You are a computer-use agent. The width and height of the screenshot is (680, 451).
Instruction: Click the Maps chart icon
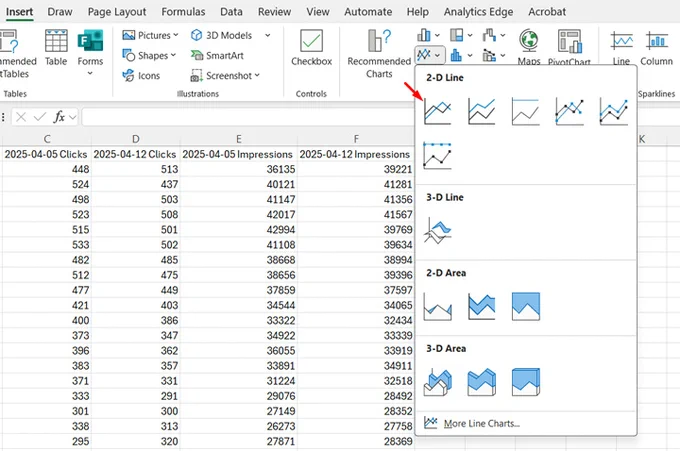529,47
